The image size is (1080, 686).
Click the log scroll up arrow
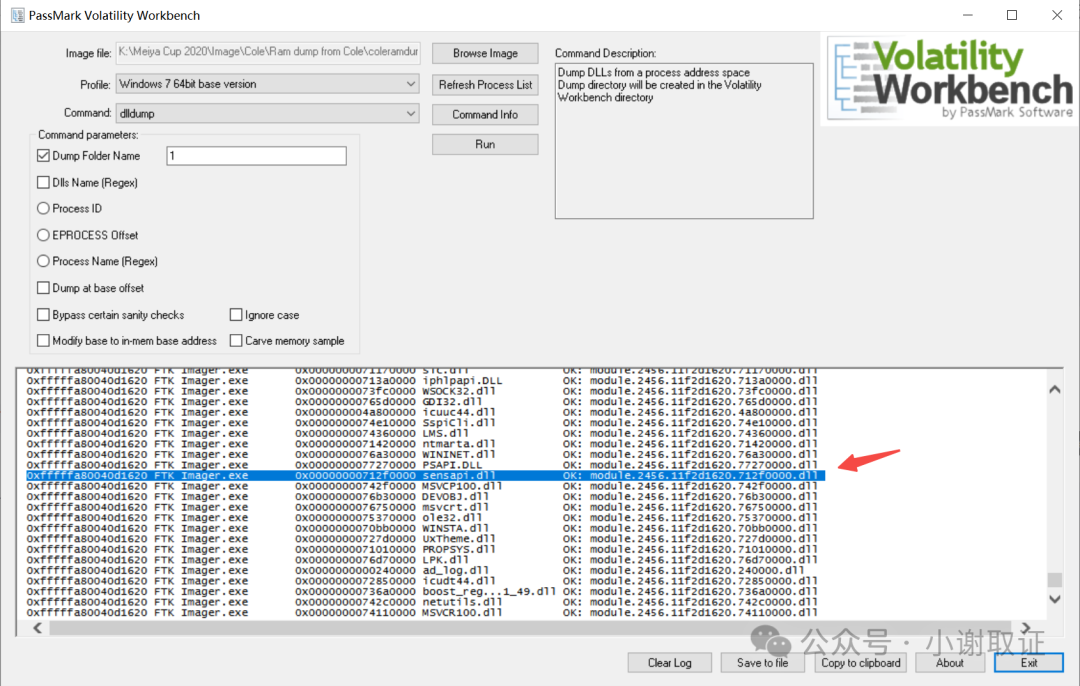click(x=1055, y=390)
